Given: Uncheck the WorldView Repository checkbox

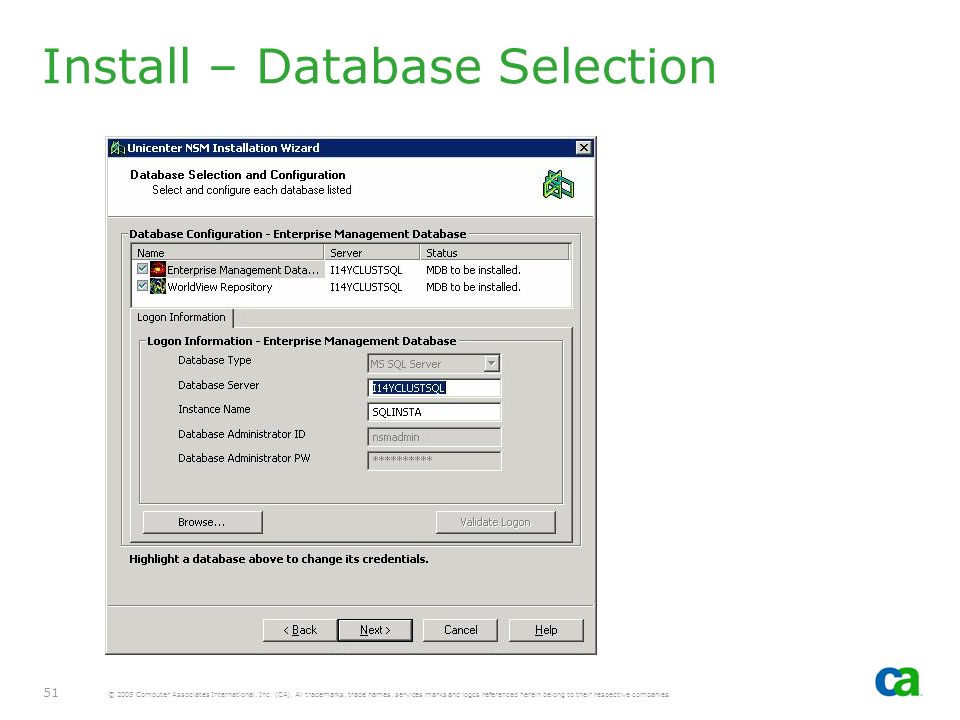Looking at the screenshot, I should coord(143,286).
